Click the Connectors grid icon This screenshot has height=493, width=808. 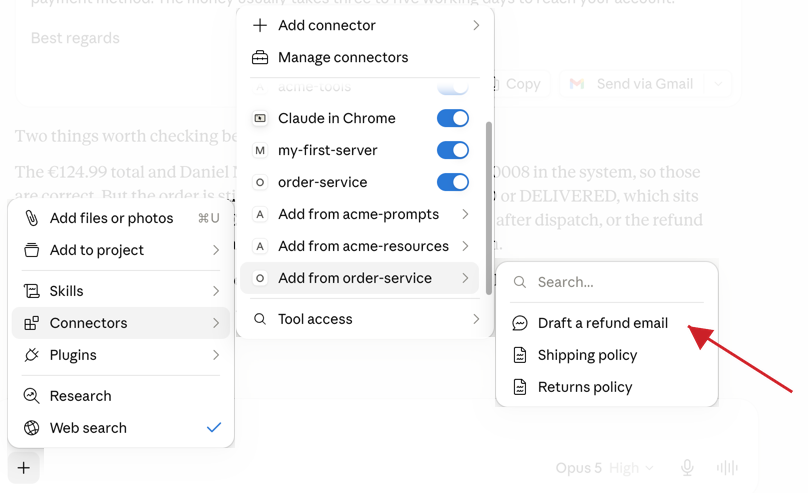click(31, 323)
